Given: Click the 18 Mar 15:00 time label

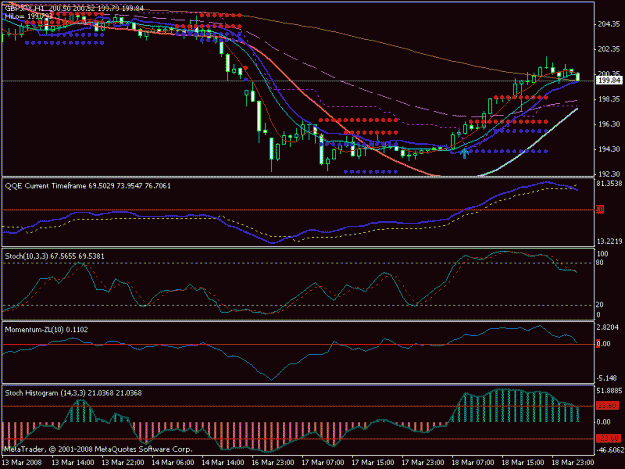Looking at the screenshot, I should tap(523, 463).
